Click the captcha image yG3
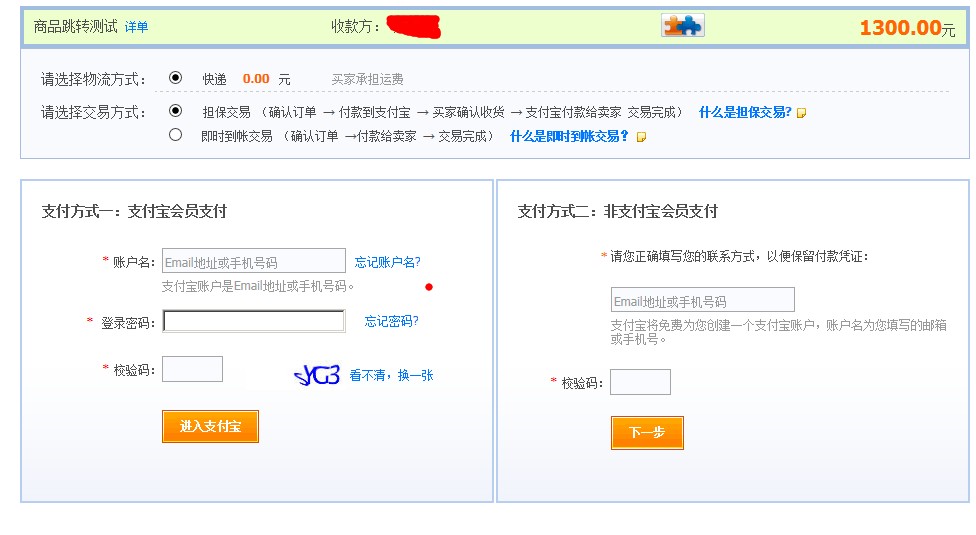976x535 pixels. point(317,375)
